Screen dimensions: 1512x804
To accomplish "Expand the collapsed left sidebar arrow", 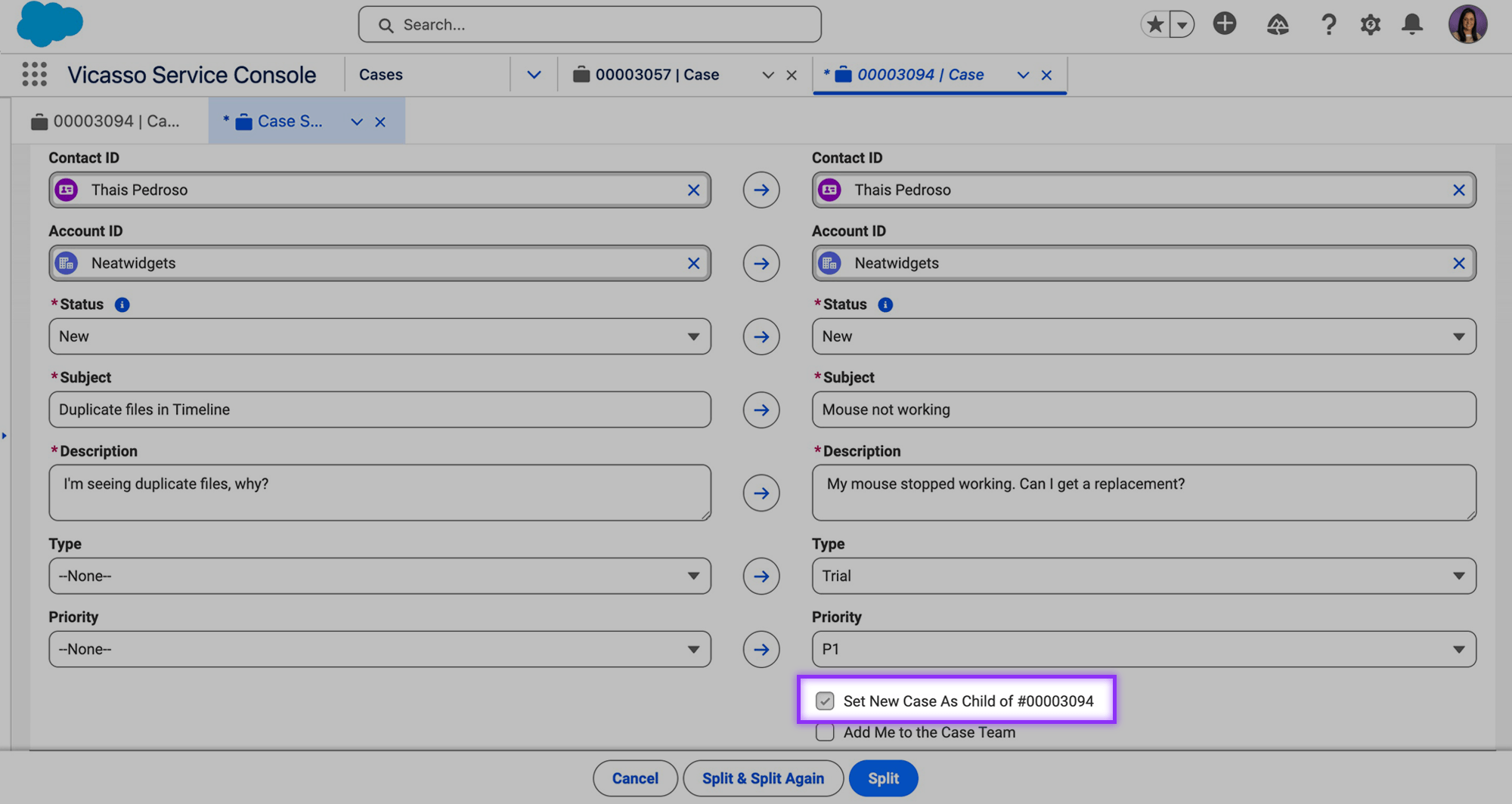I will point(5,436).
